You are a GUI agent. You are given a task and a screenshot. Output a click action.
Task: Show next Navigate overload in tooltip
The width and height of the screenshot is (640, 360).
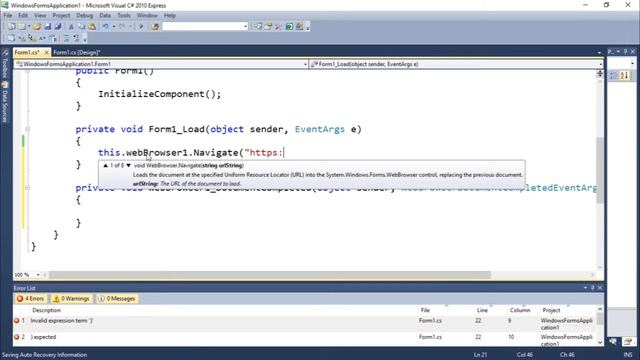[129, 166]
